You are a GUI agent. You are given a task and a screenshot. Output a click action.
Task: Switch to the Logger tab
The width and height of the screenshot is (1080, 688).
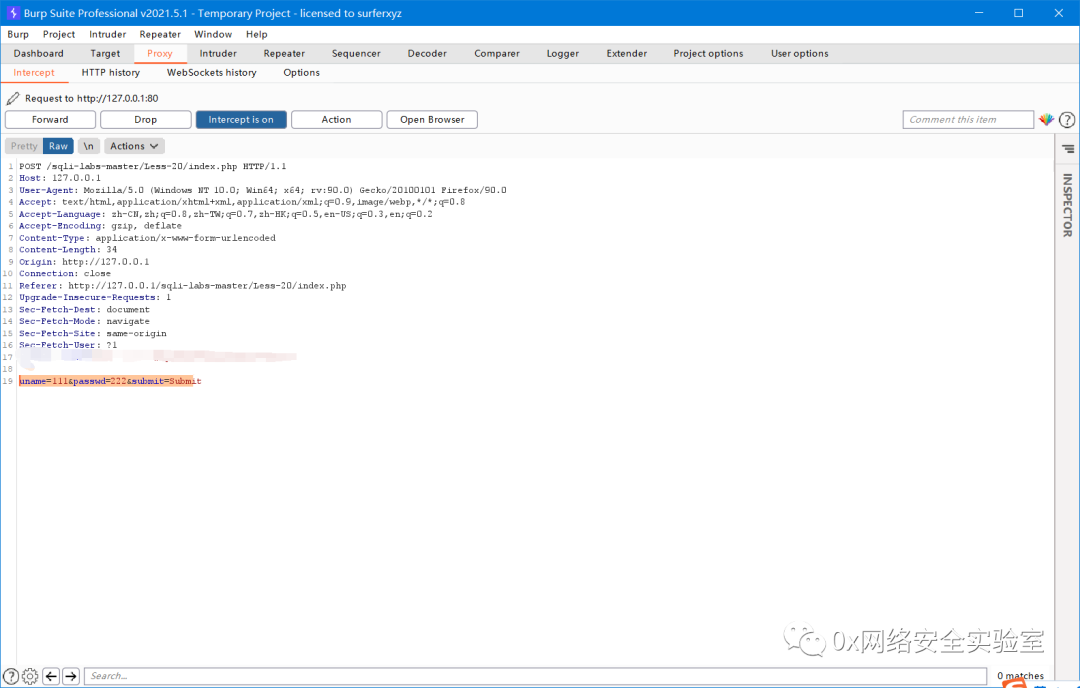563,54
